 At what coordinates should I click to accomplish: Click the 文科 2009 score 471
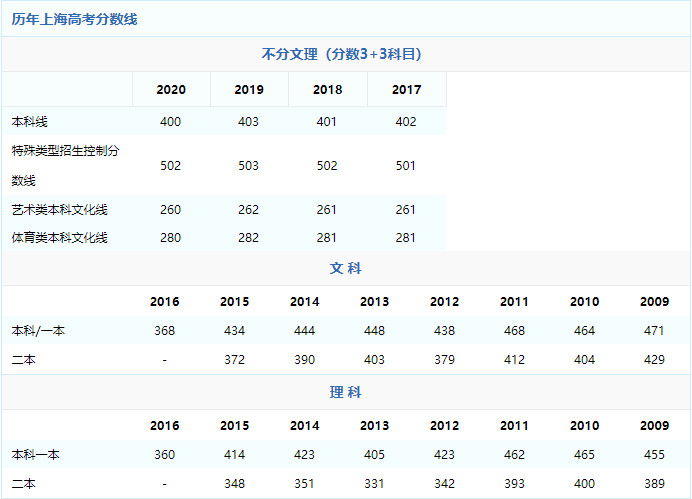click(655, 331)
